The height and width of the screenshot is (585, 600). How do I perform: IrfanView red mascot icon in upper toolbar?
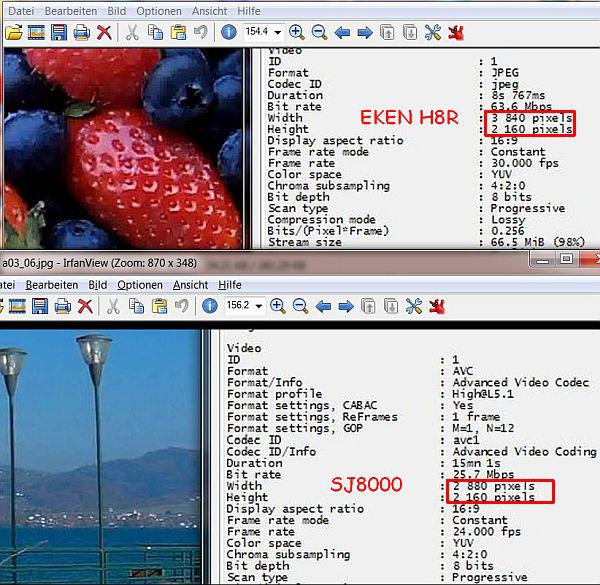tap(456, 33)
